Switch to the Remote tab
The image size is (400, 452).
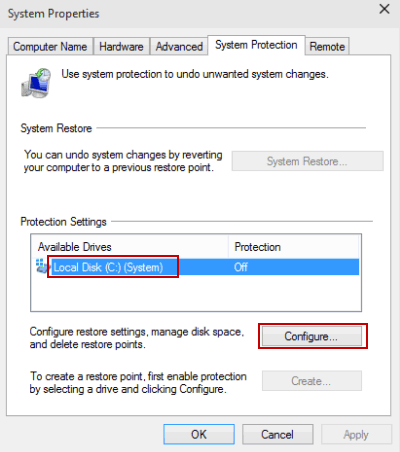tap(327, 47)
